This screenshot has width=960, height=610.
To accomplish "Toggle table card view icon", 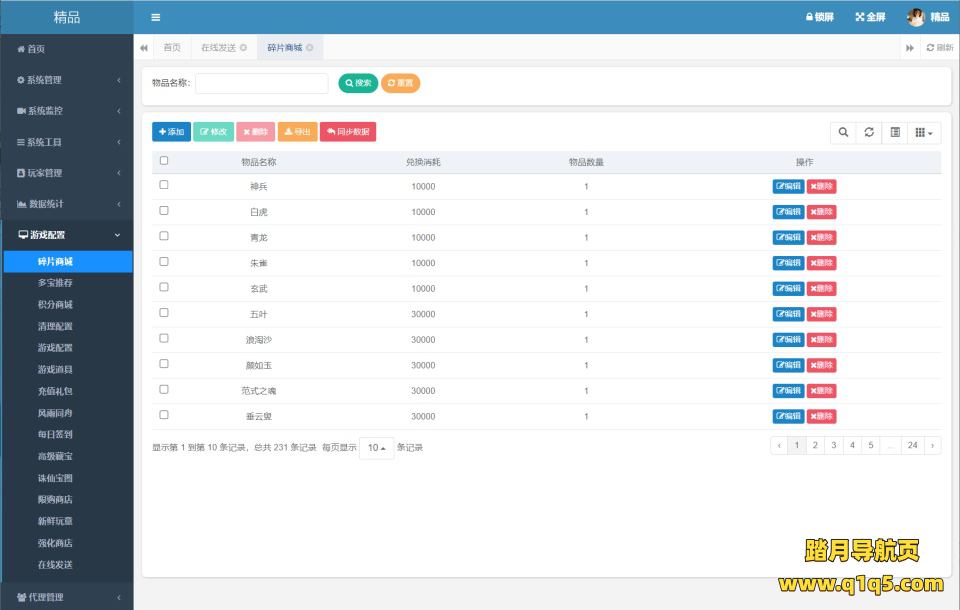I will [x=895, y=132].
